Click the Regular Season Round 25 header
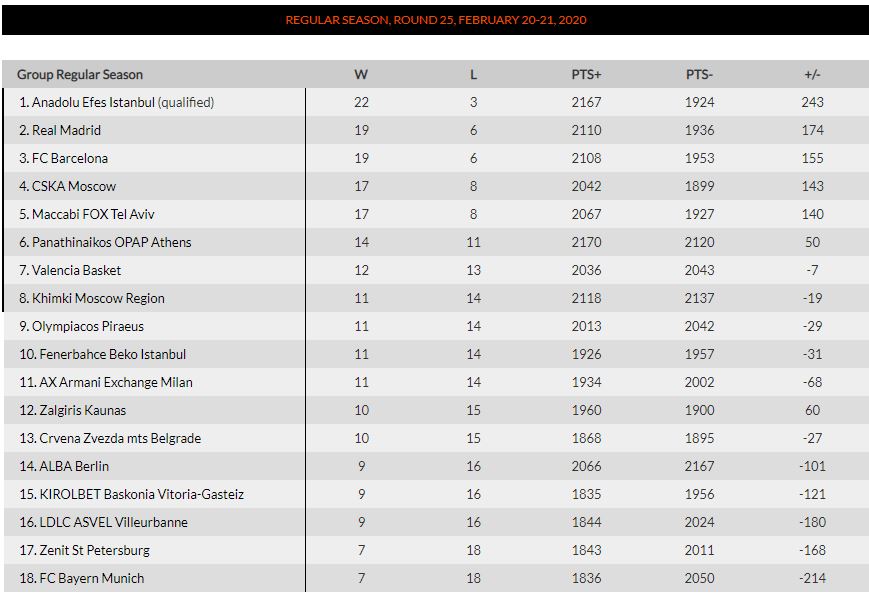This screenshot has height=608, width=869. pyautogui.click(x=436, y=20)
